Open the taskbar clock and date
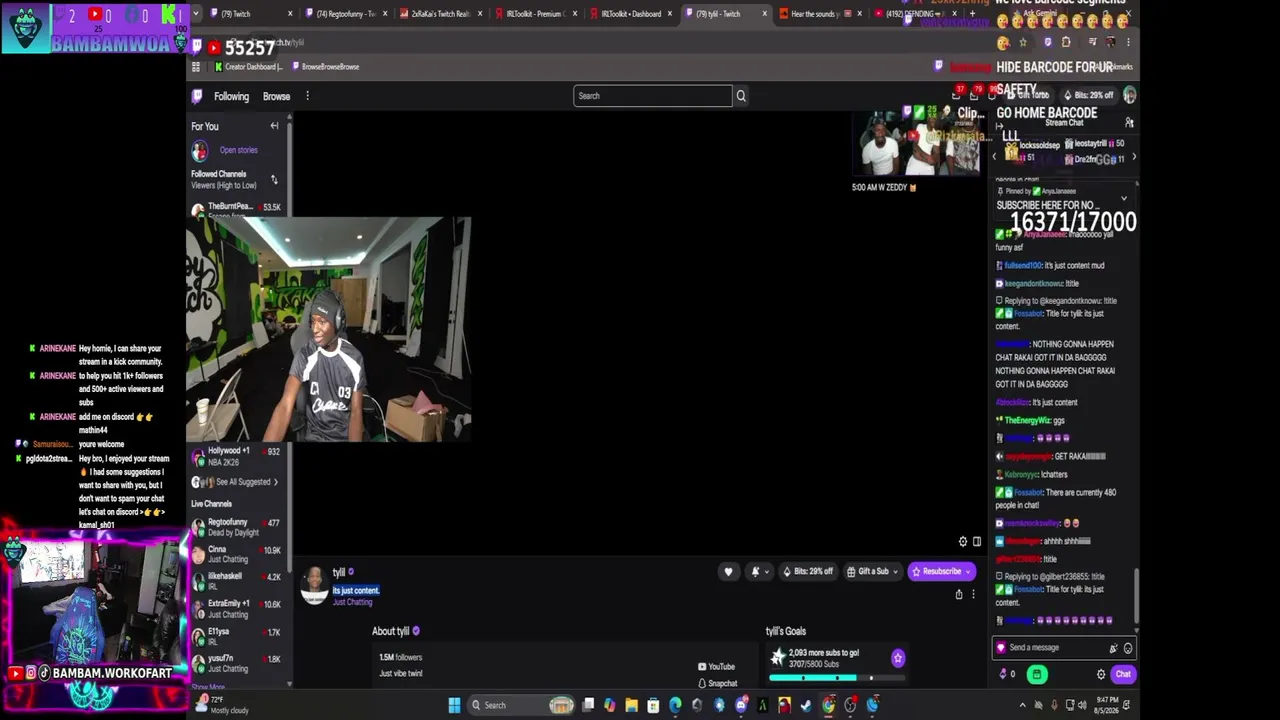 (x=1107, y=705)
